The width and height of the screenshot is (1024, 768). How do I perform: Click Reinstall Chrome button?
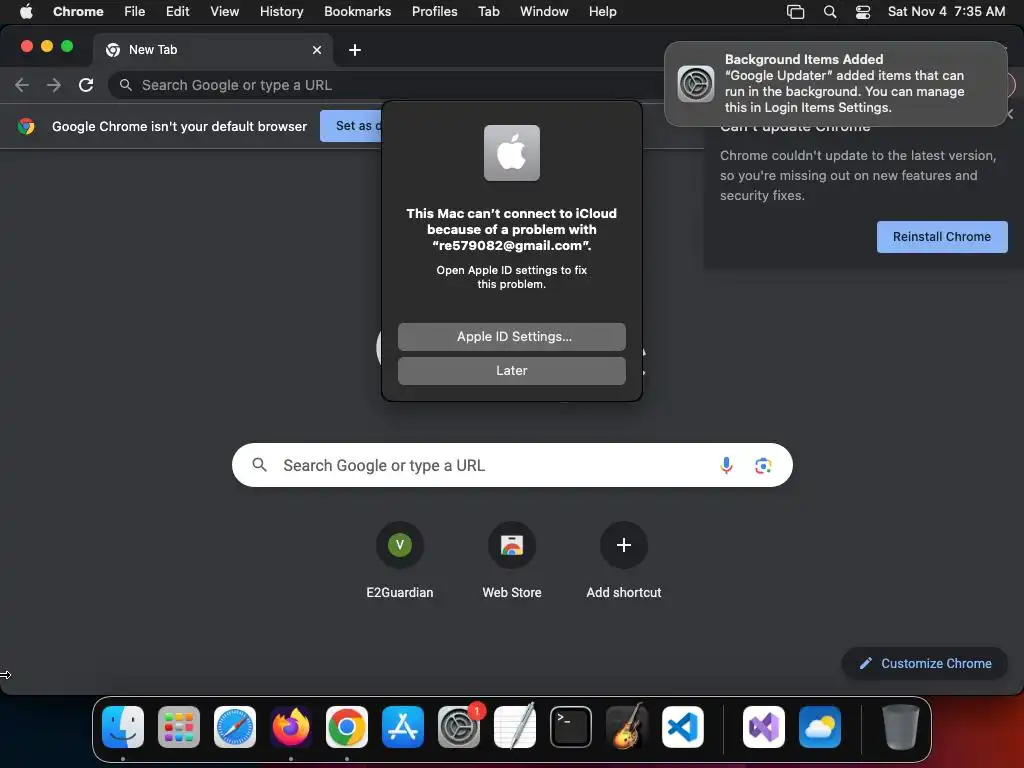(942, 236)
